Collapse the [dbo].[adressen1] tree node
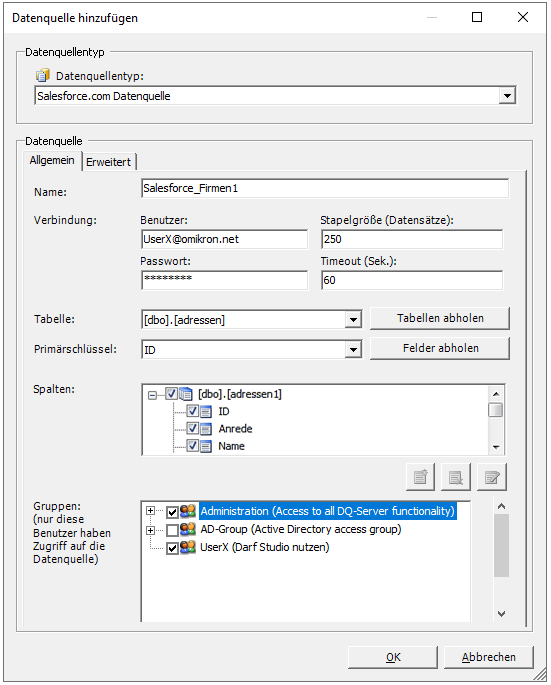The image size is (551, 685). click(152, 395)
